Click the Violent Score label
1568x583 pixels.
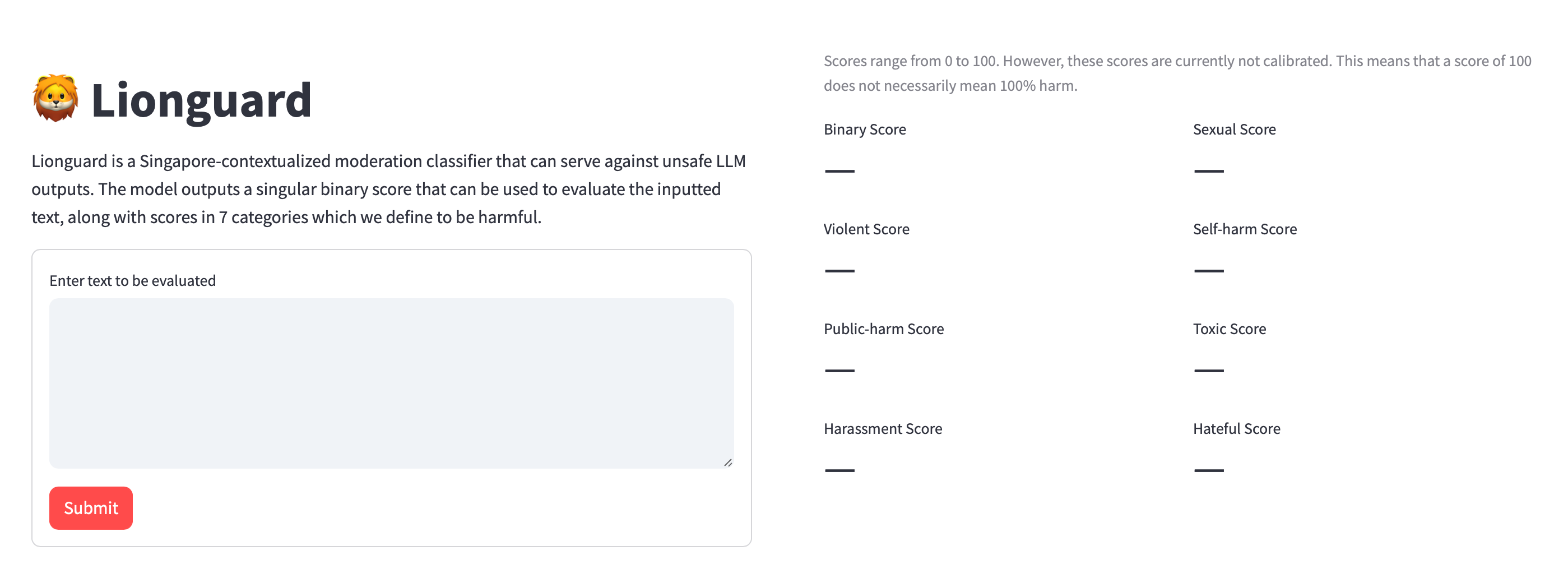pyautogui.click(x=866, y=229)
